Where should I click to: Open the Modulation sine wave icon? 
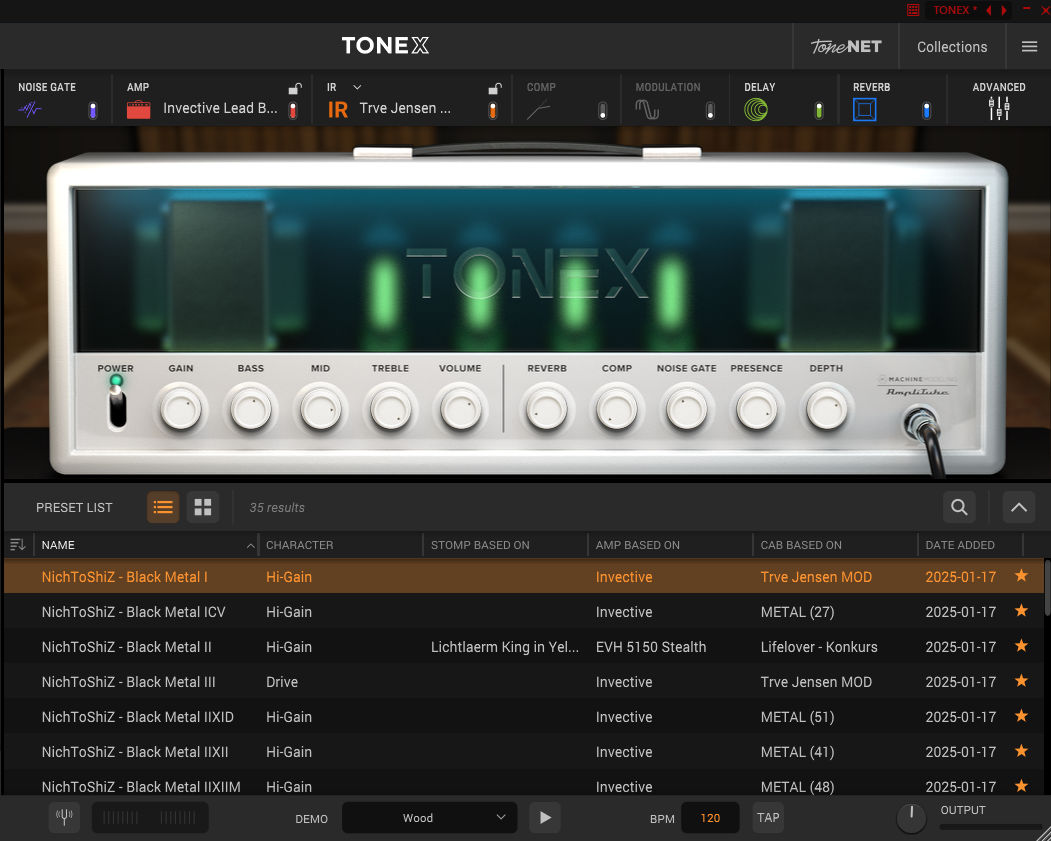647,109
